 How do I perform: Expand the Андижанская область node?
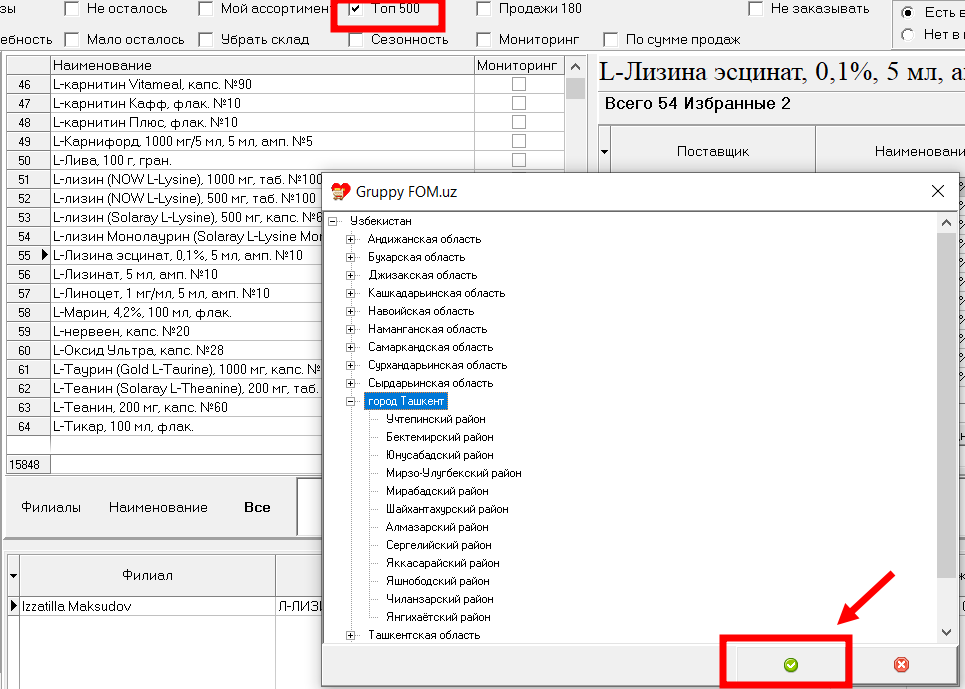(x=349, y=239)
